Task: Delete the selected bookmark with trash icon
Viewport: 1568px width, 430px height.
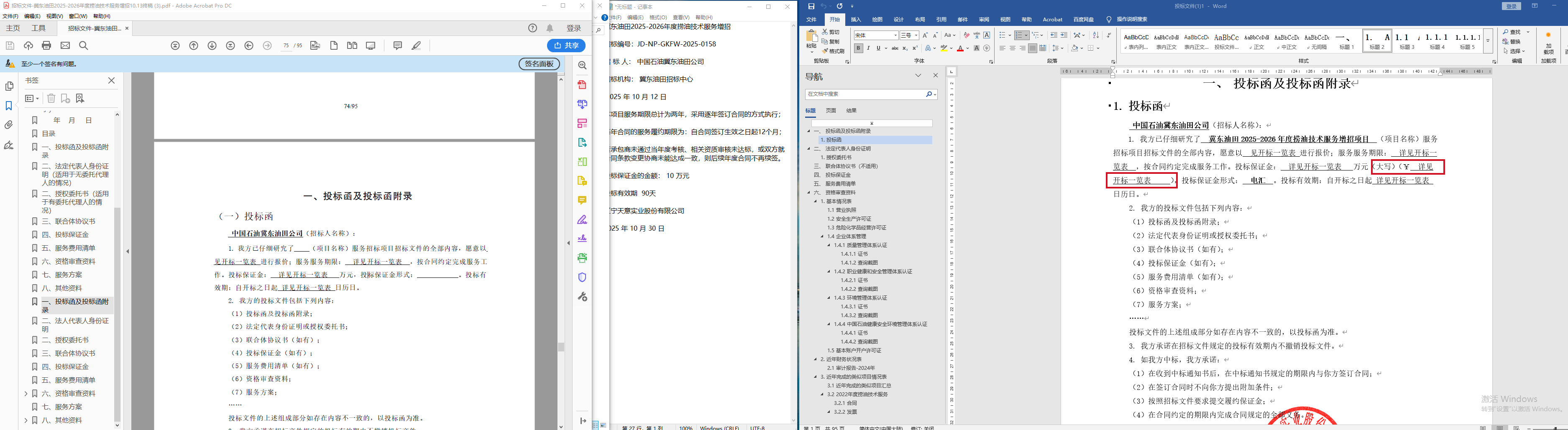Action: point(51,99)
